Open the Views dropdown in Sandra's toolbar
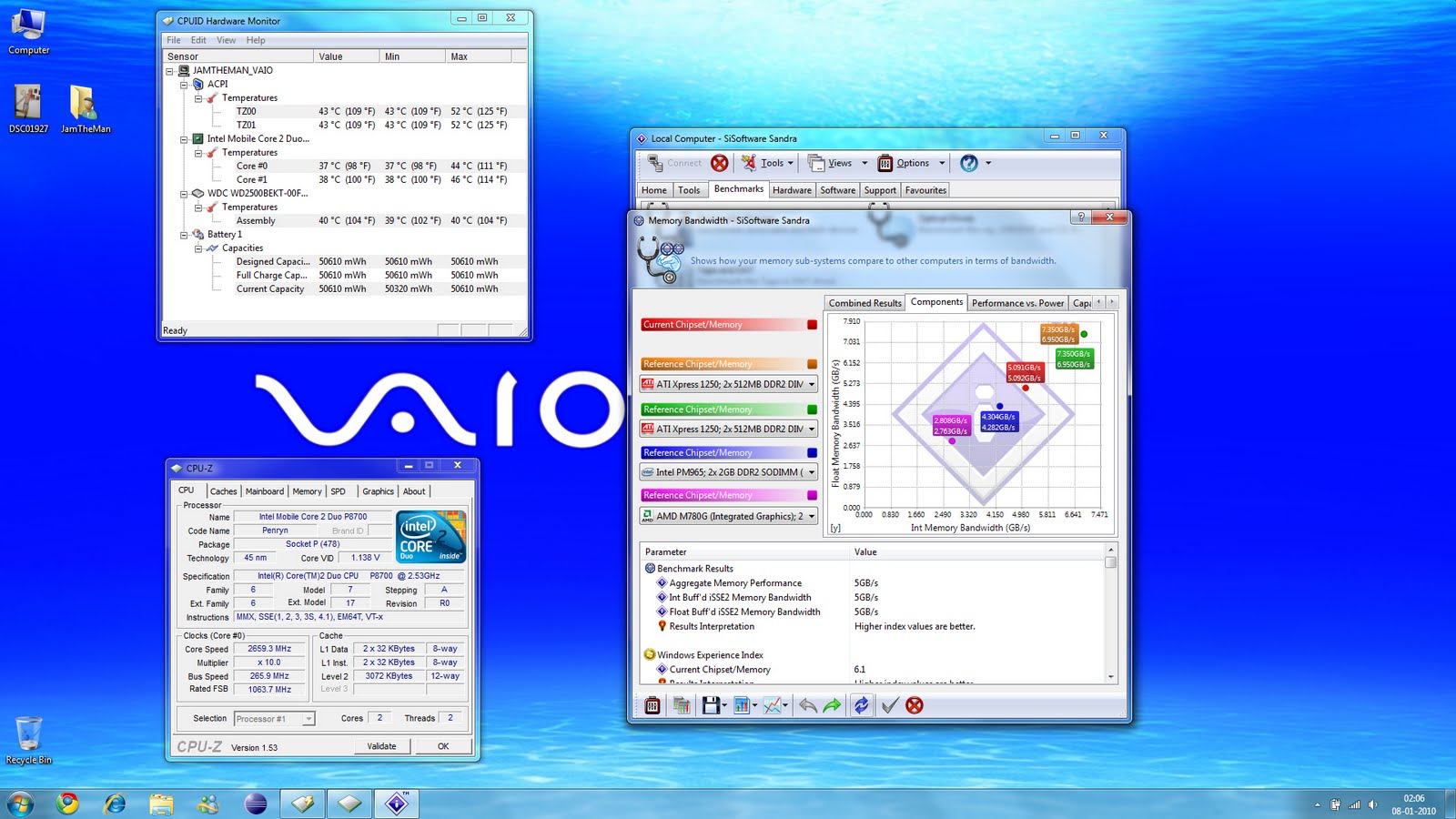 [x=837, y=163]
